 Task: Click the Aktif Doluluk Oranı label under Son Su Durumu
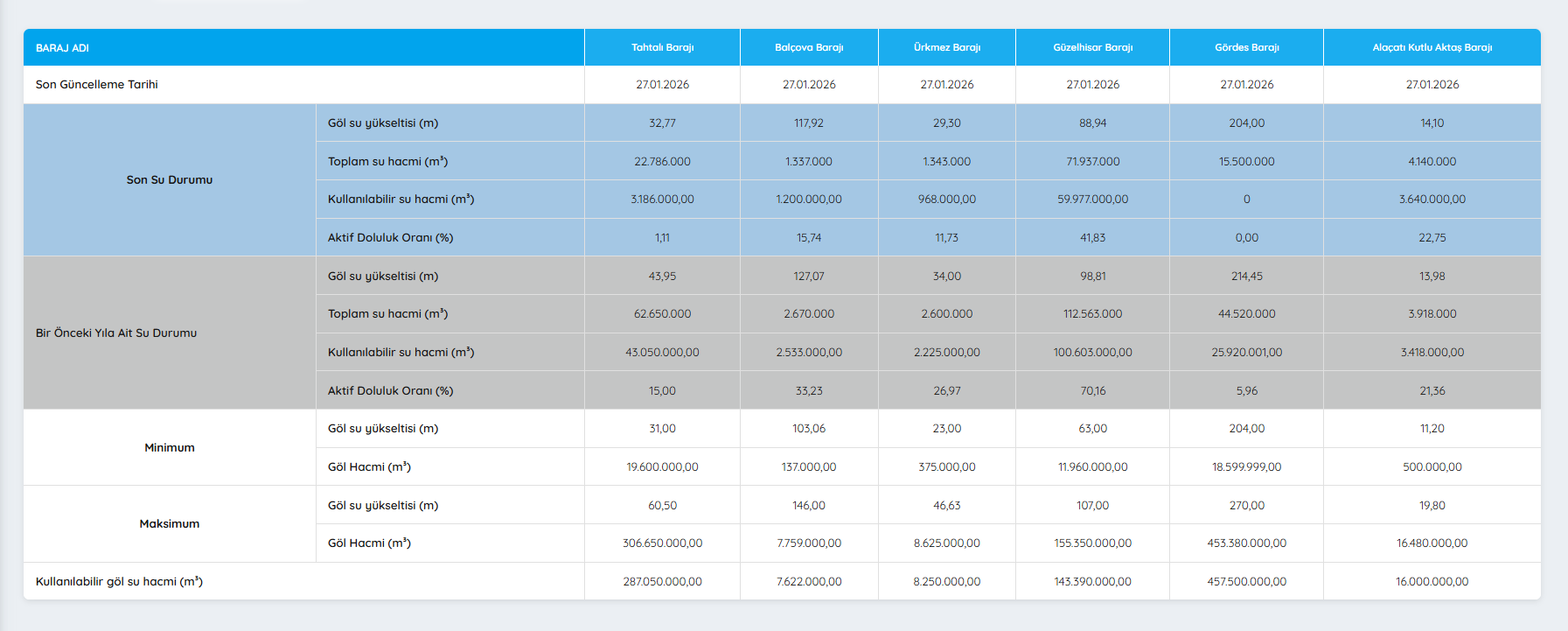point(390,237)
